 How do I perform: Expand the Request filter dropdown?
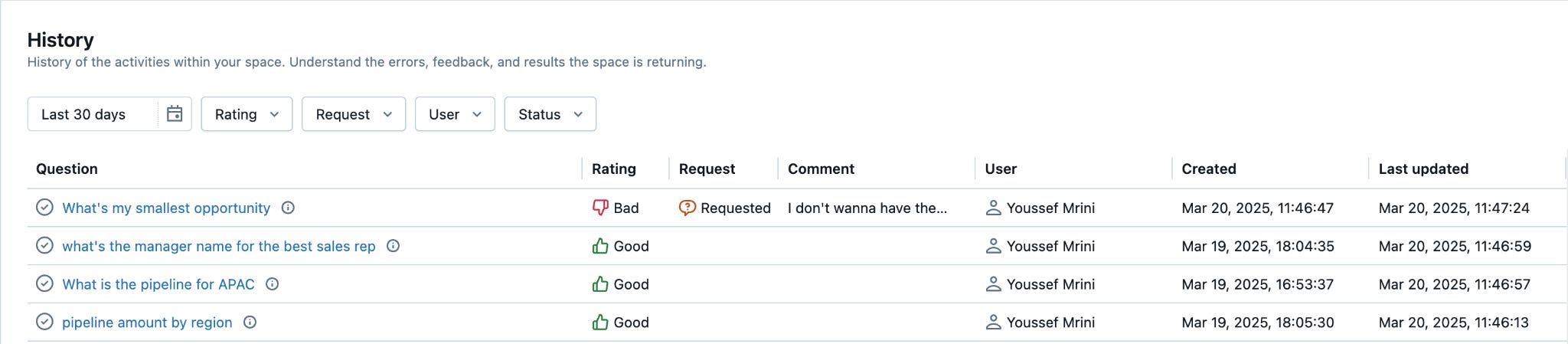(353, 114)
